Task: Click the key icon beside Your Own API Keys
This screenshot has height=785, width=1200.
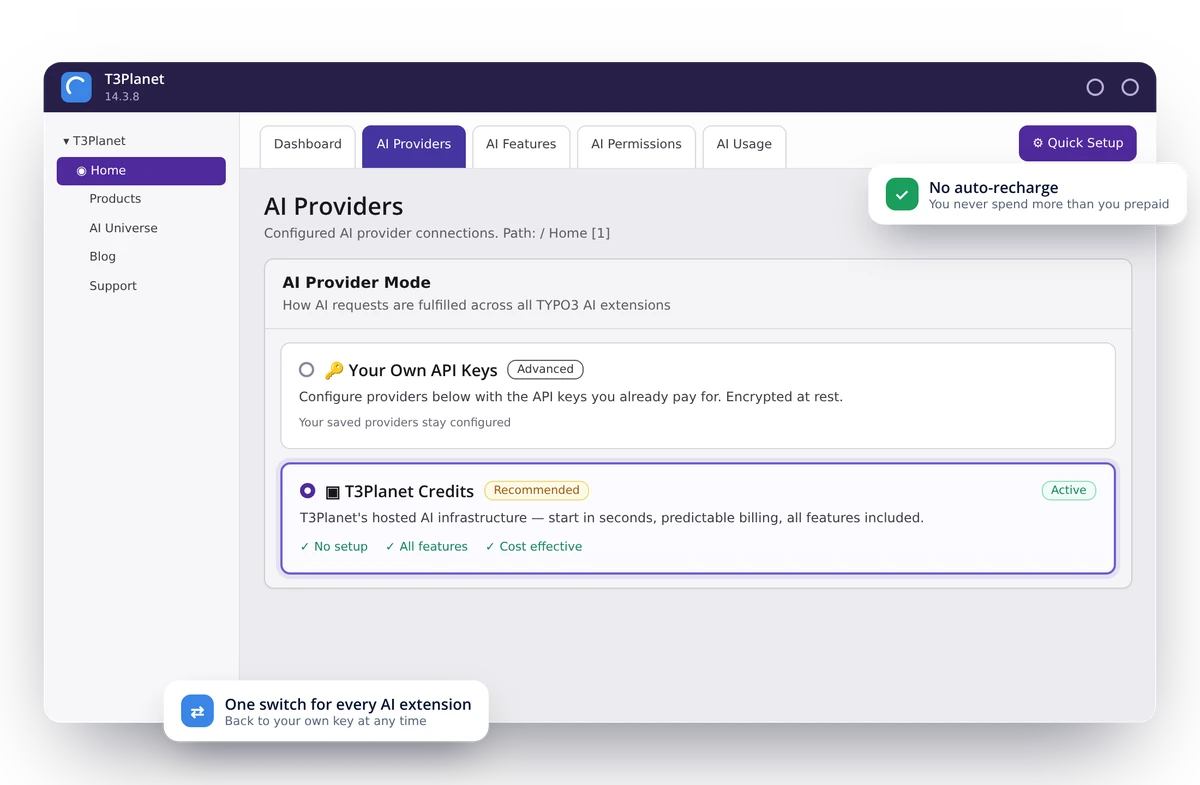Action: click(334, 370)
